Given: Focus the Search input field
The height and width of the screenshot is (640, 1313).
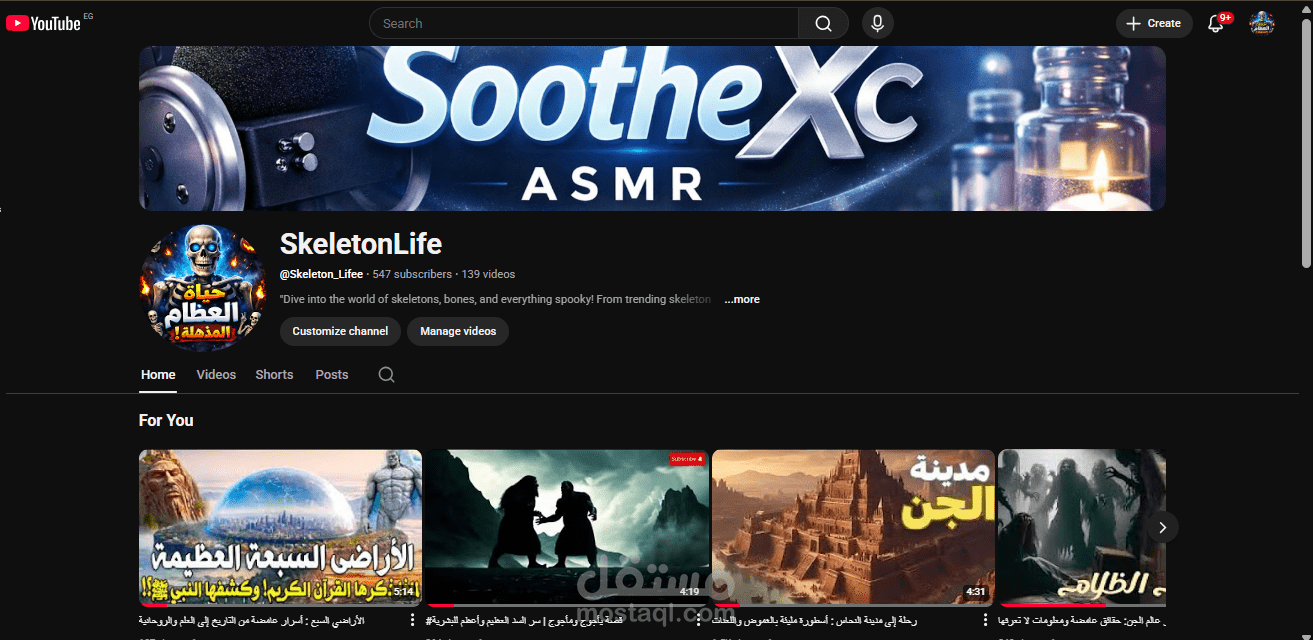Looking at the screenshot, I should point(584,23).
